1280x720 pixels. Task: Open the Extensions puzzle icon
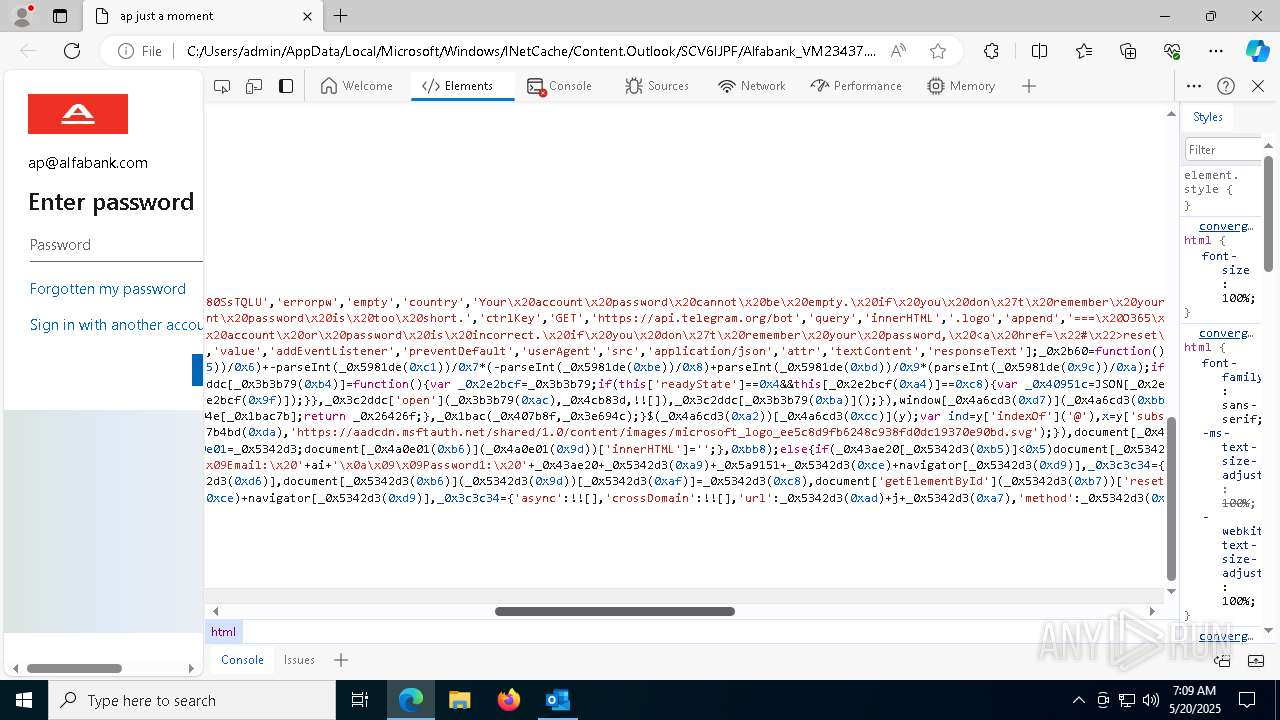(991, 51)
